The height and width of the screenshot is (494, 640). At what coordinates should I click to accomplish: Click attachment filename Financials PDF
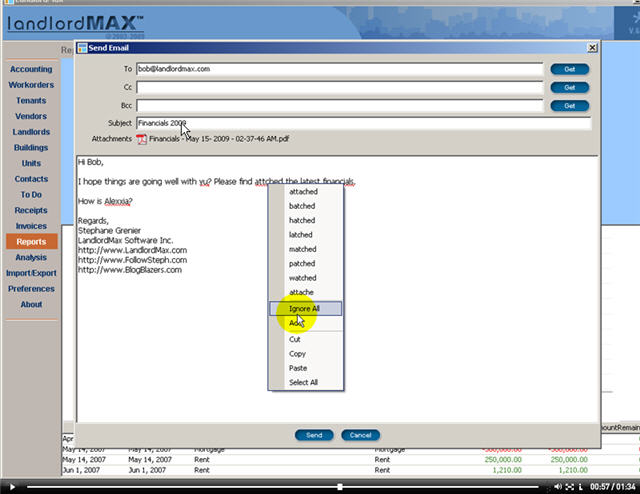click(x=219, y=139)
